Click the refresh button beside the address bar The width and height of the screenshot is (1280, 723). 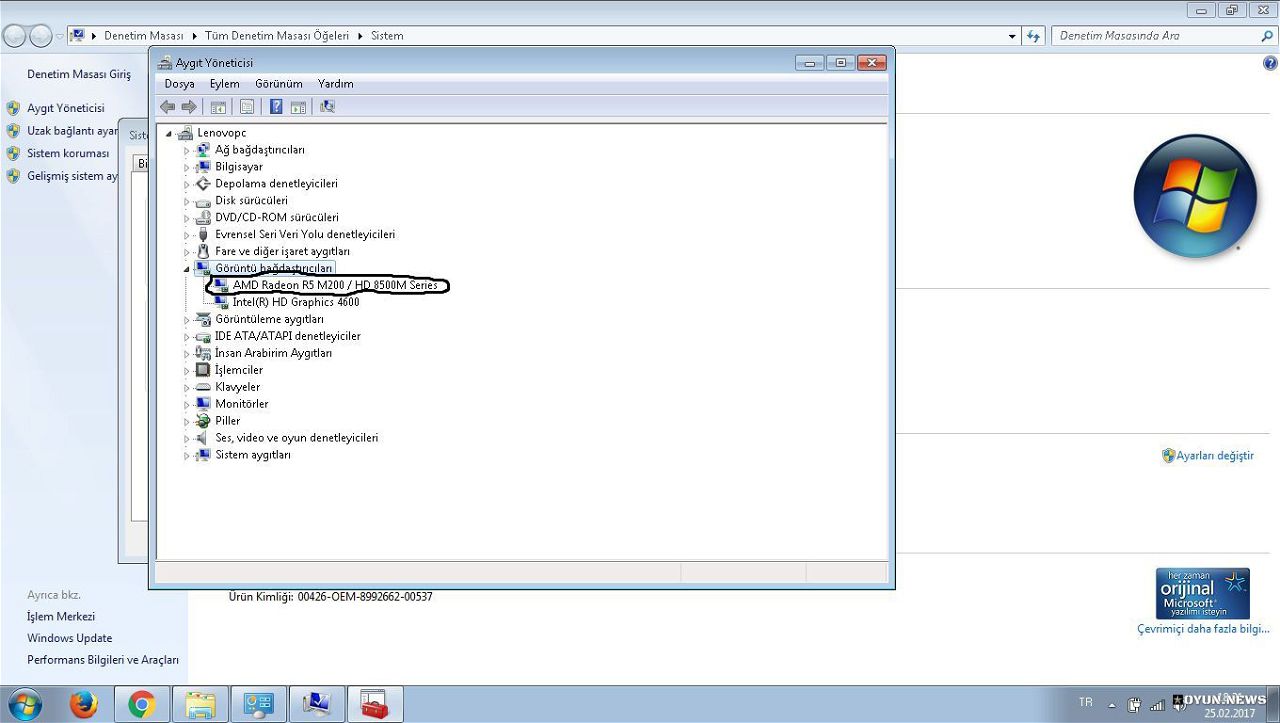coord(1035,36)
